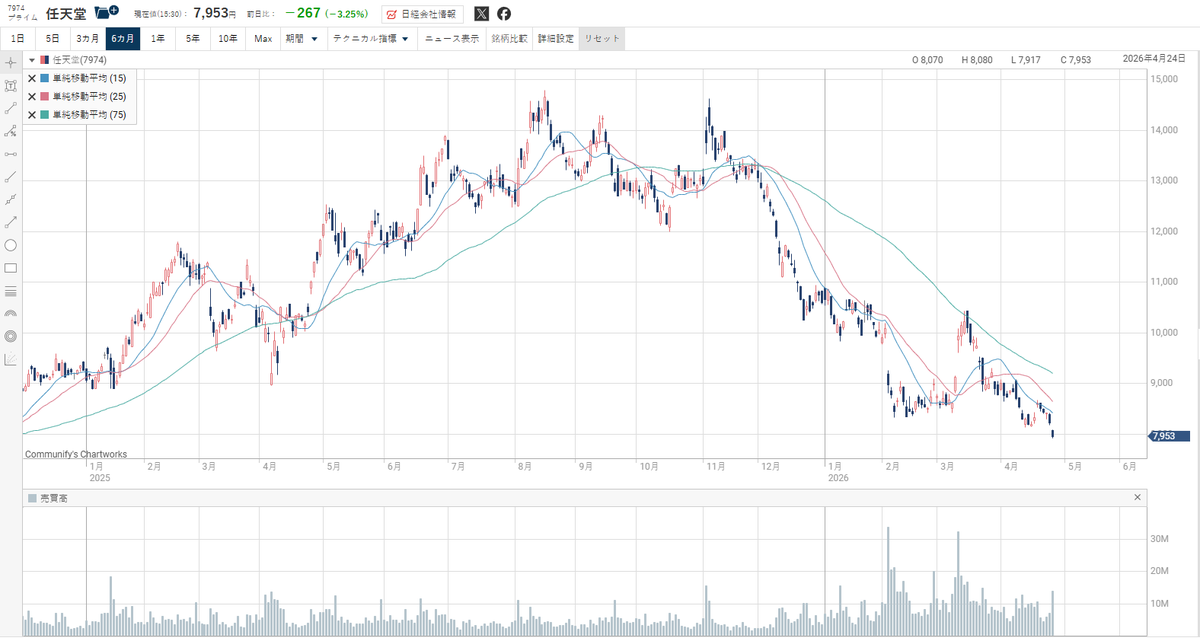The height and width of the screenshot is (641, 1200).
Task: Click the pink swatch of moving average 25
Action: pyautogui.click(x=45, y=96)
